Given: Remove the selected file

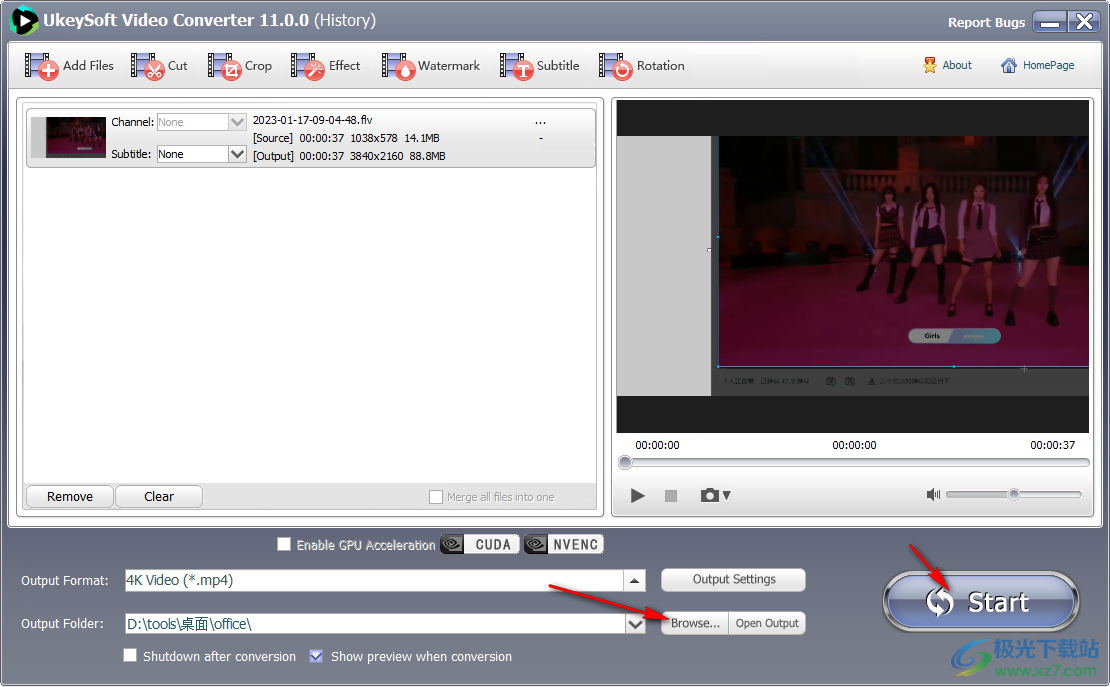Looking at the screenshot, I should point(69,496).
